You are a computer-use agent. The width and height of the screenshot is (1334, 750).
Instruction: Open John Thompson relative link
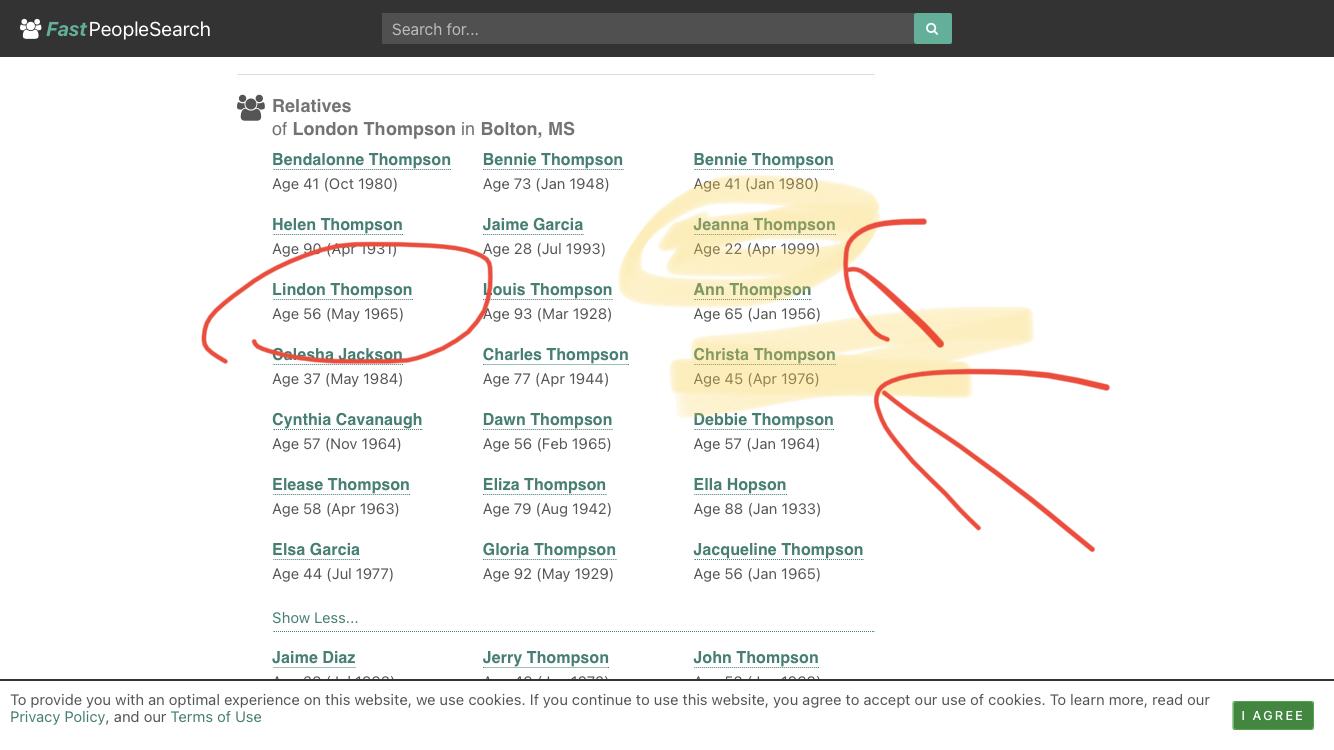click(x=756, y=658)
